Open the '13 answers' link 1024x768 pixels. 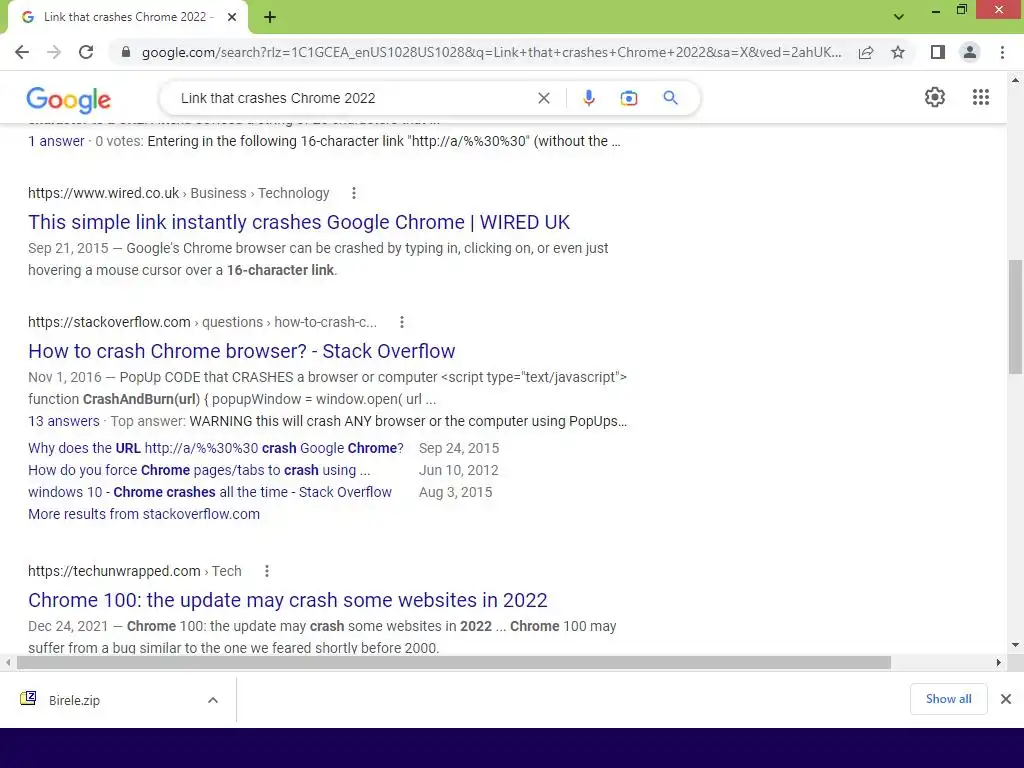click(x=64, y=421)
